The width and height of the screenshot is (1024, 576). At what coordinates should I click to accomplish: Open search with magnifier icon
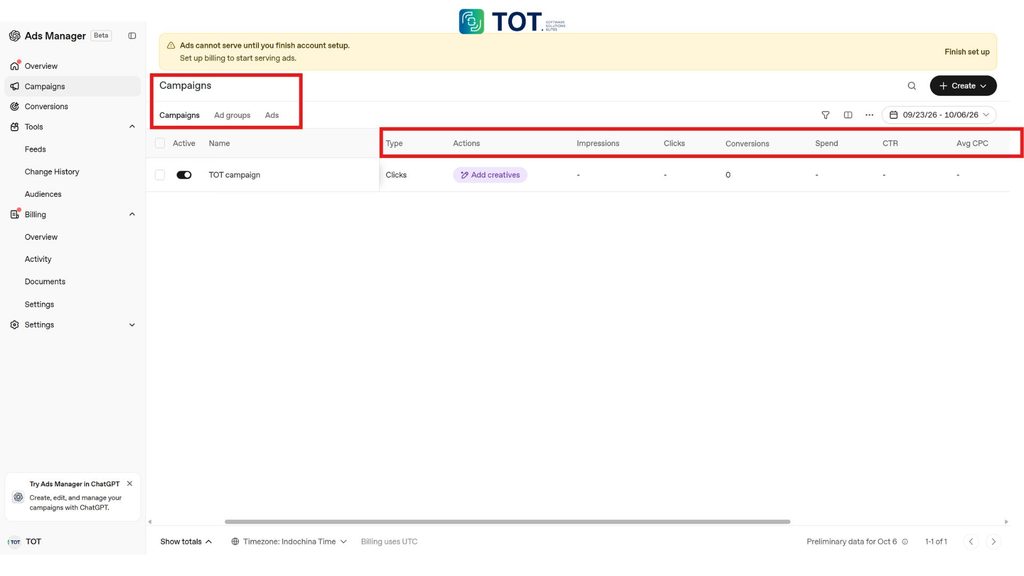click(x=912, y=86)
